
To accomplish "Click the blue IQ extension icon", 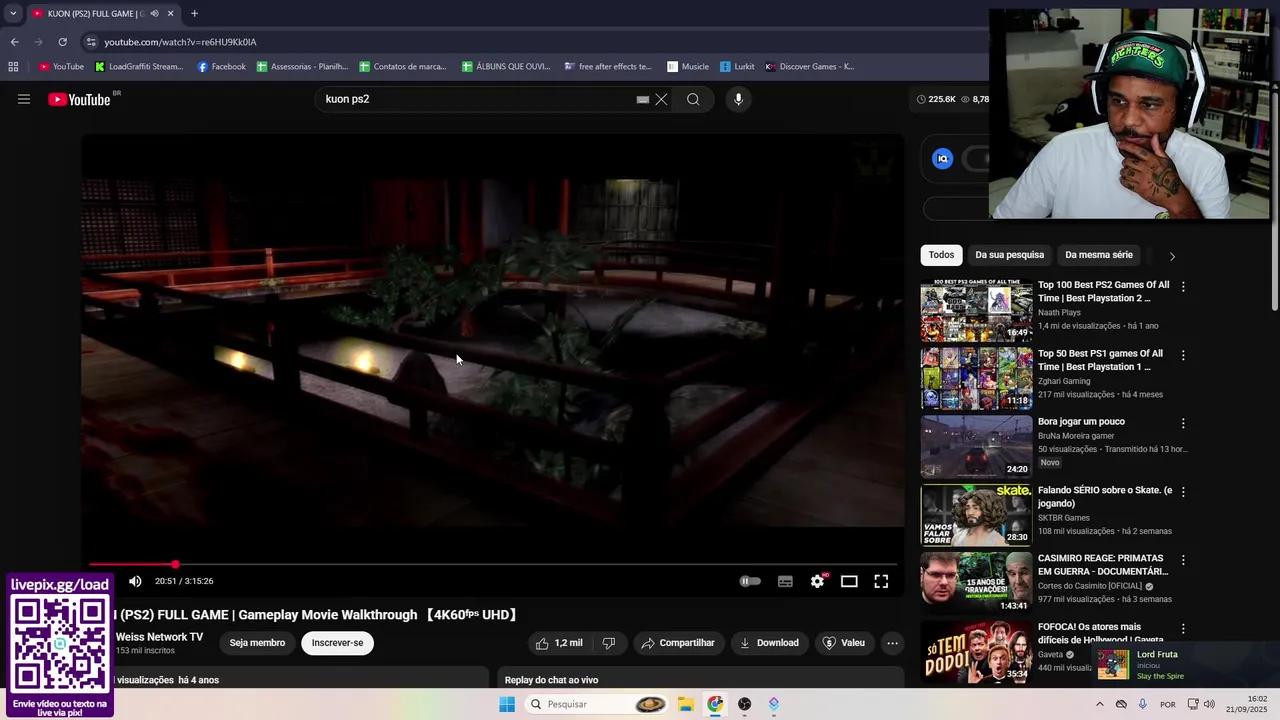I will [942, 158].
